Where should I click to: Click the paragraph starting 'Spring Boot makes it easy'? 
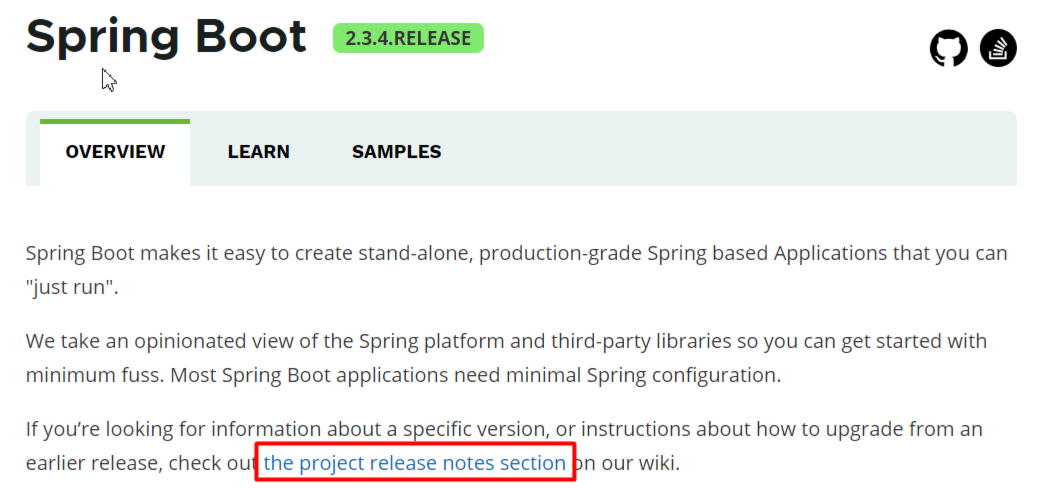pyautogui.click(x=250, y=253)
